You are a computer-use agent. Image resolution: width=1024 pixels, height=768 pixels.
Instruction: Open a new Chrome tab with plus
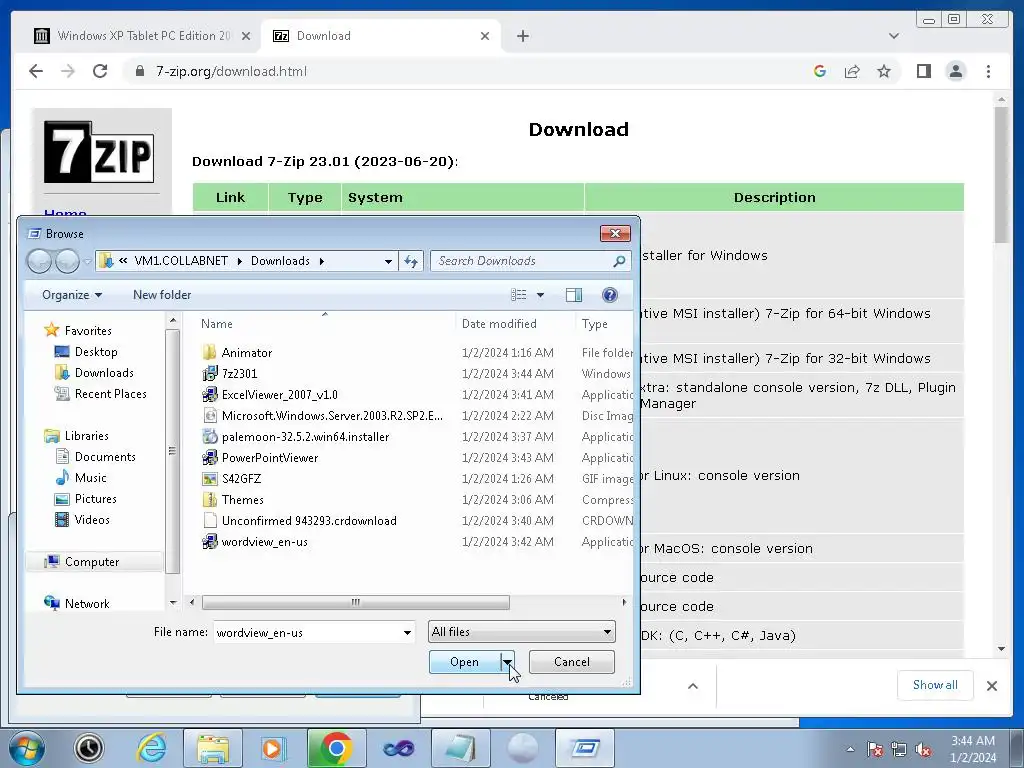point(522,36)
